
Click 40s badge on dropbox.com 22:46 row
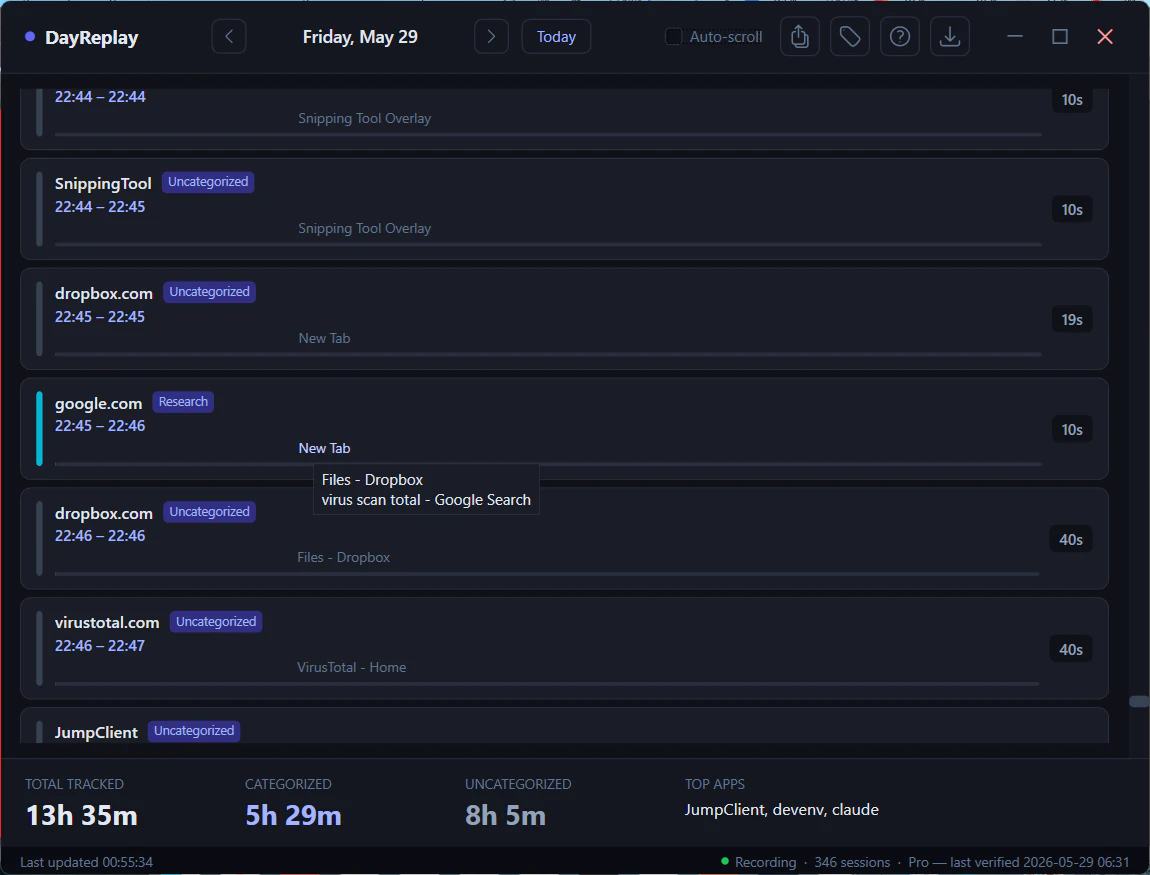(x=1071, y=540)
